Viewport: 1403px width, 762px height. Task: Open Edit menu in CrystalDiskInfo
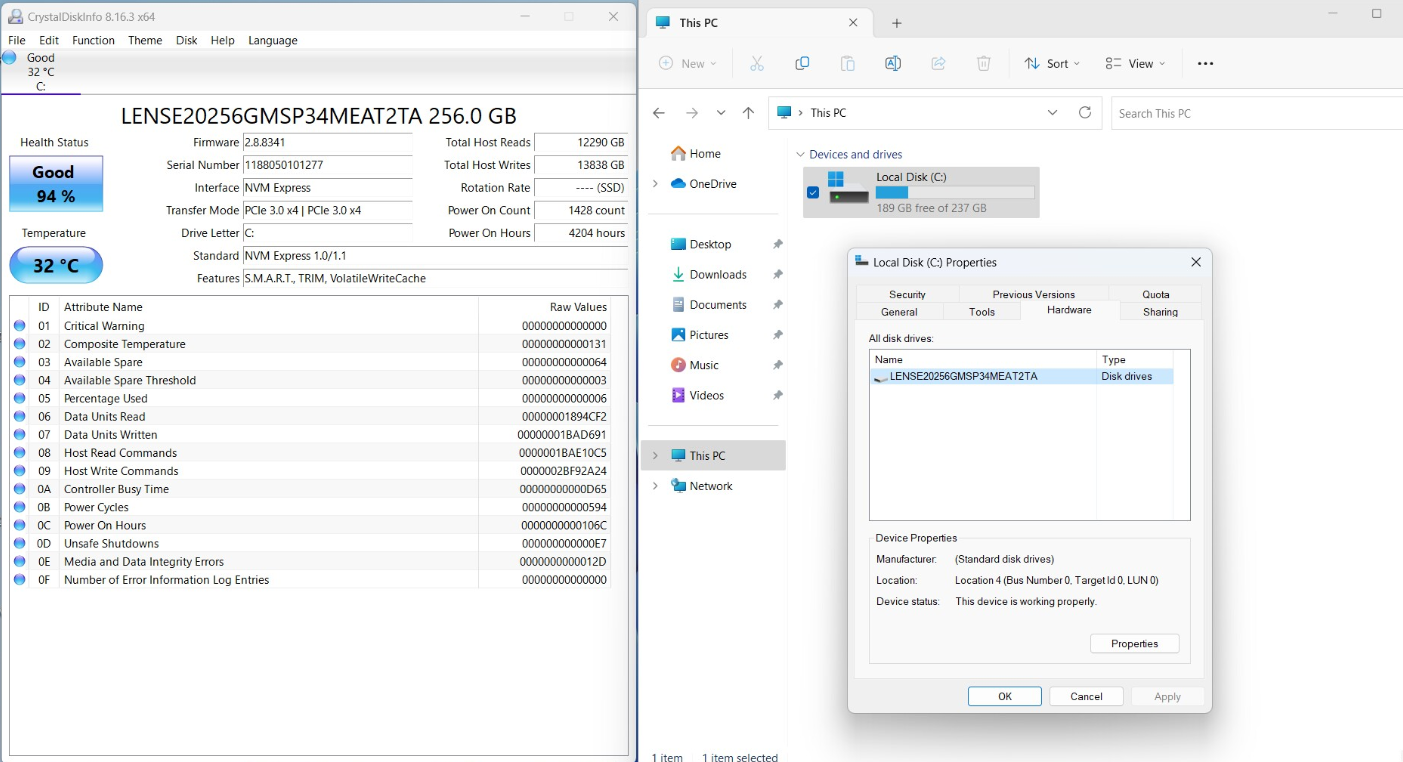pyautogui.click(x=49, y=40)
